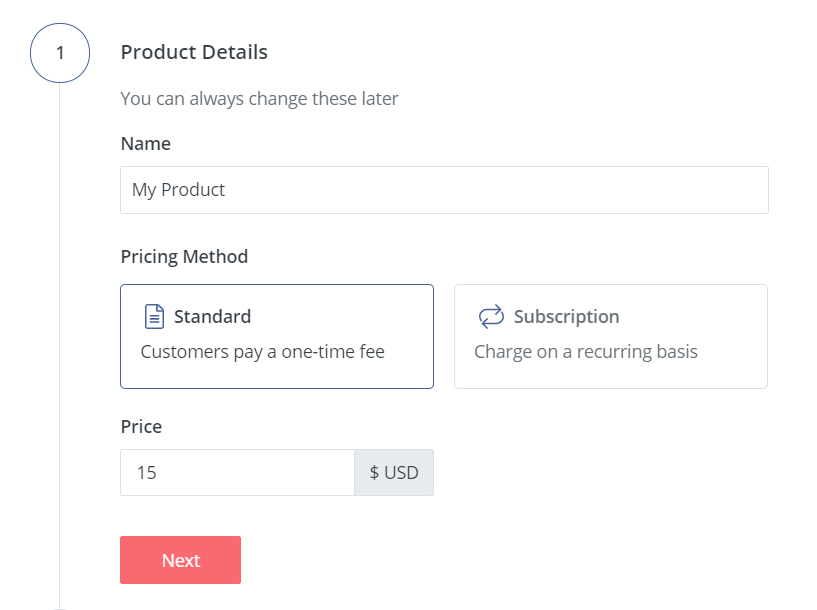Focus the Price field showing 15
The image size is (817, 610).
pyautogui.click(x=237, y=472)
